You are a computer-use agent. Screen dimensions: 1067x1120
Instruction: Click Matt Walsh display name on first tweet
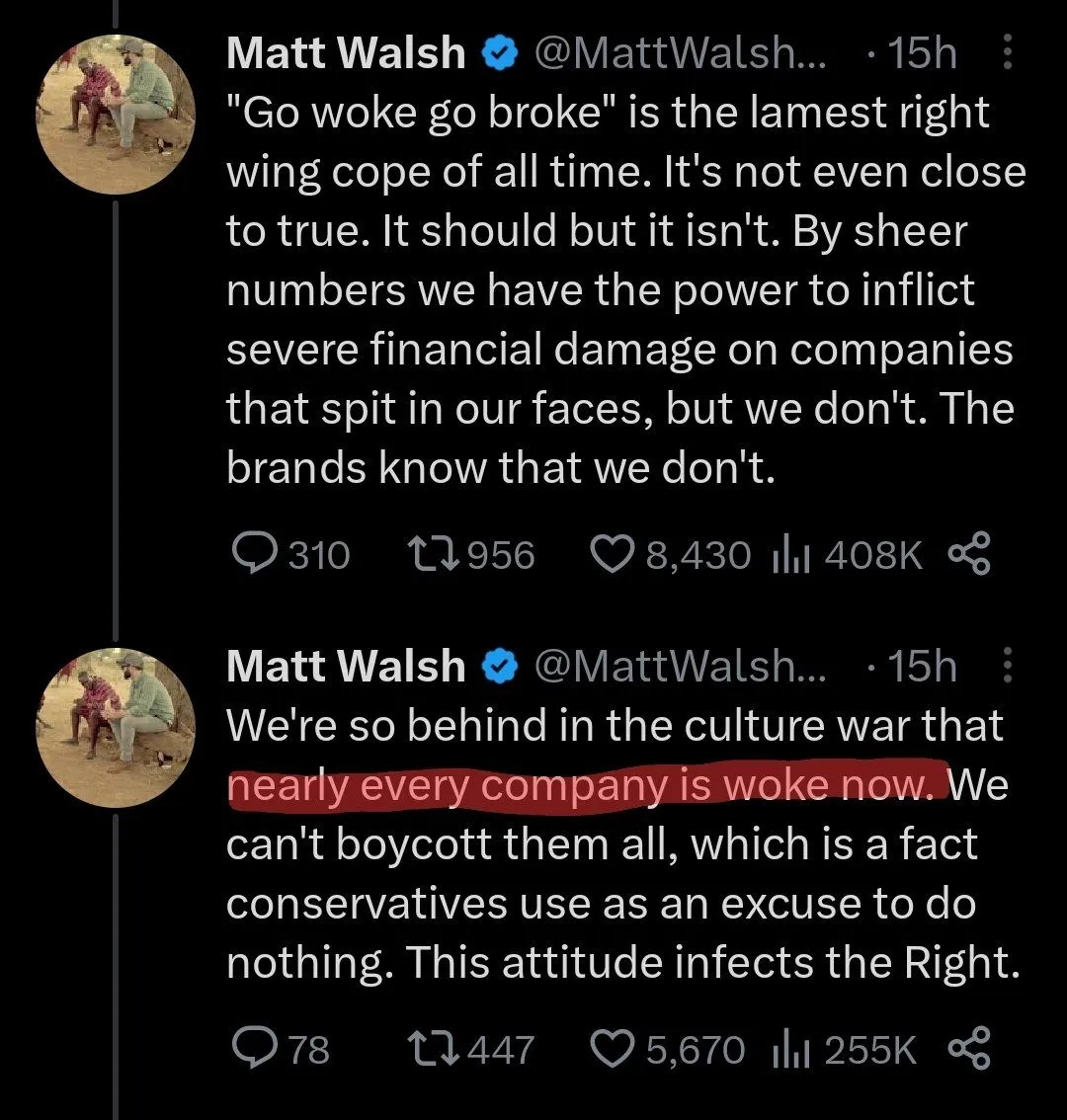click(346, 53)
